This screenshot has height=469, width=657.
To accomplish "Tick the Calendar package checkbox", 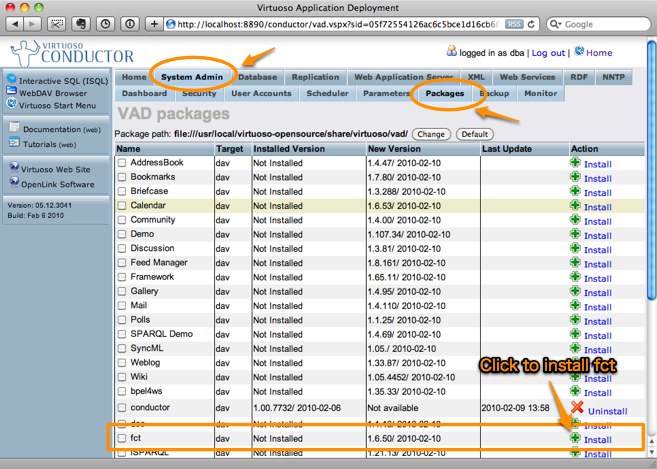I will 122,205.
